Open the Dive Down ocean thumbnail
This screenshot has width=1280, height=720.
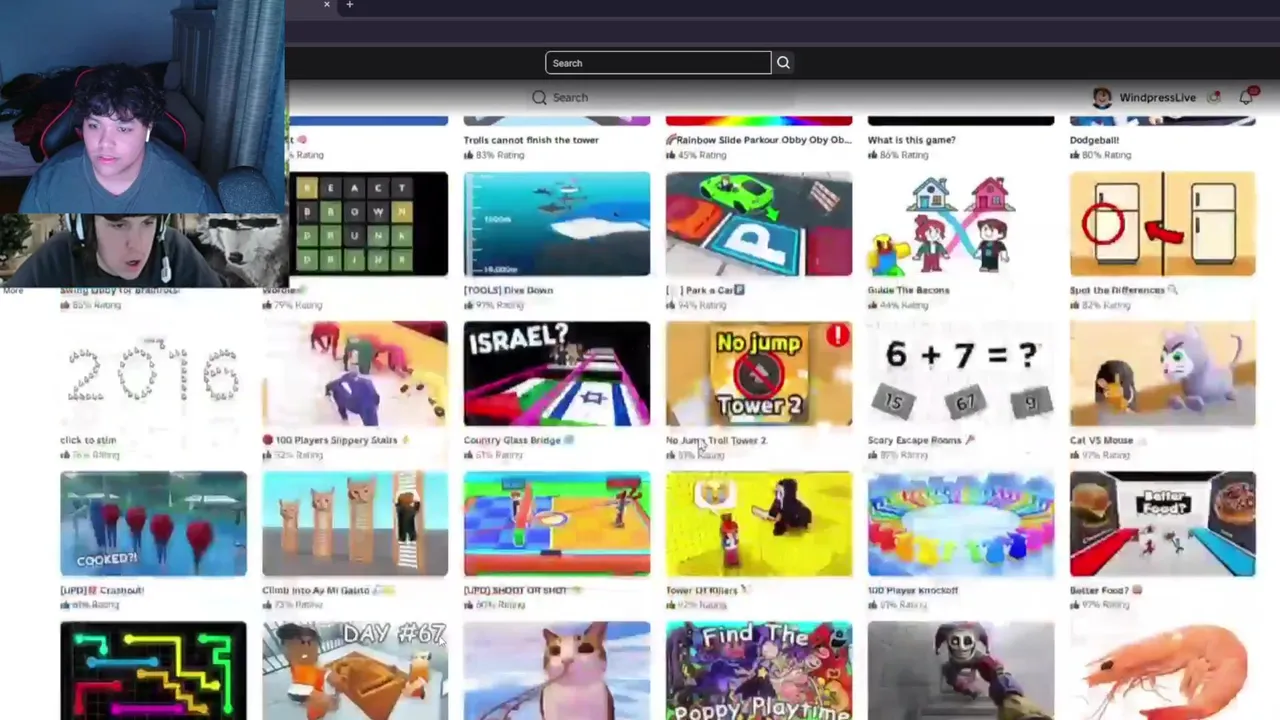(557, 224)
